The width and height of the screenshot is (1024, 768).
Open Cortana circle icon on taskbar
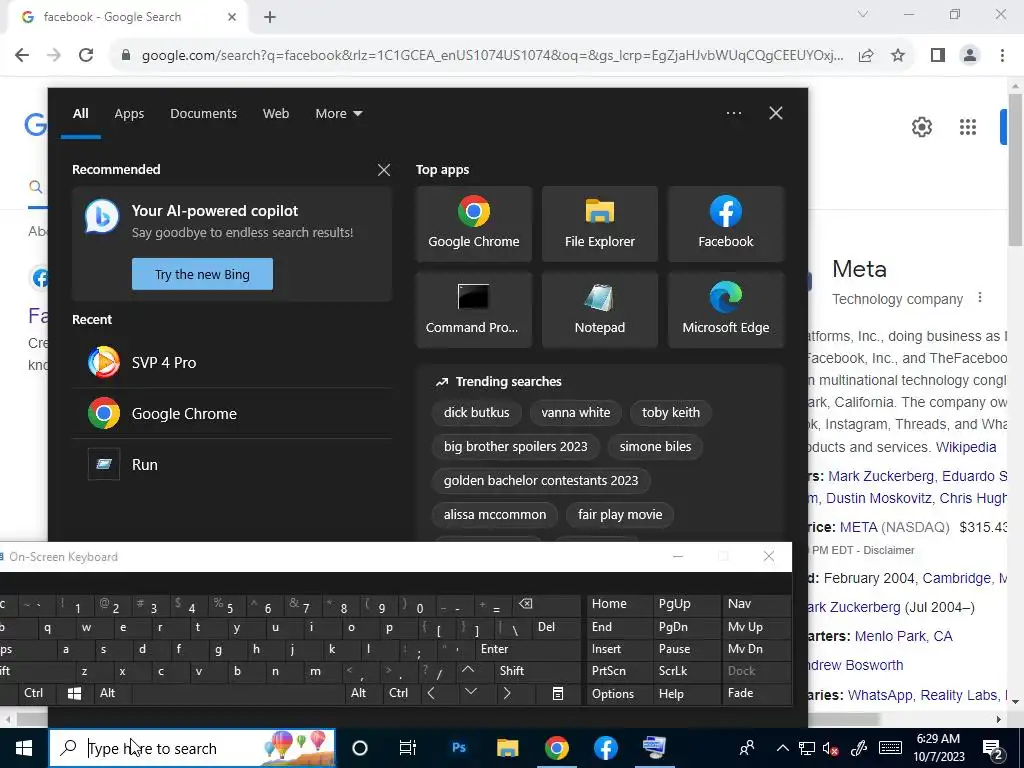(360, 748)
